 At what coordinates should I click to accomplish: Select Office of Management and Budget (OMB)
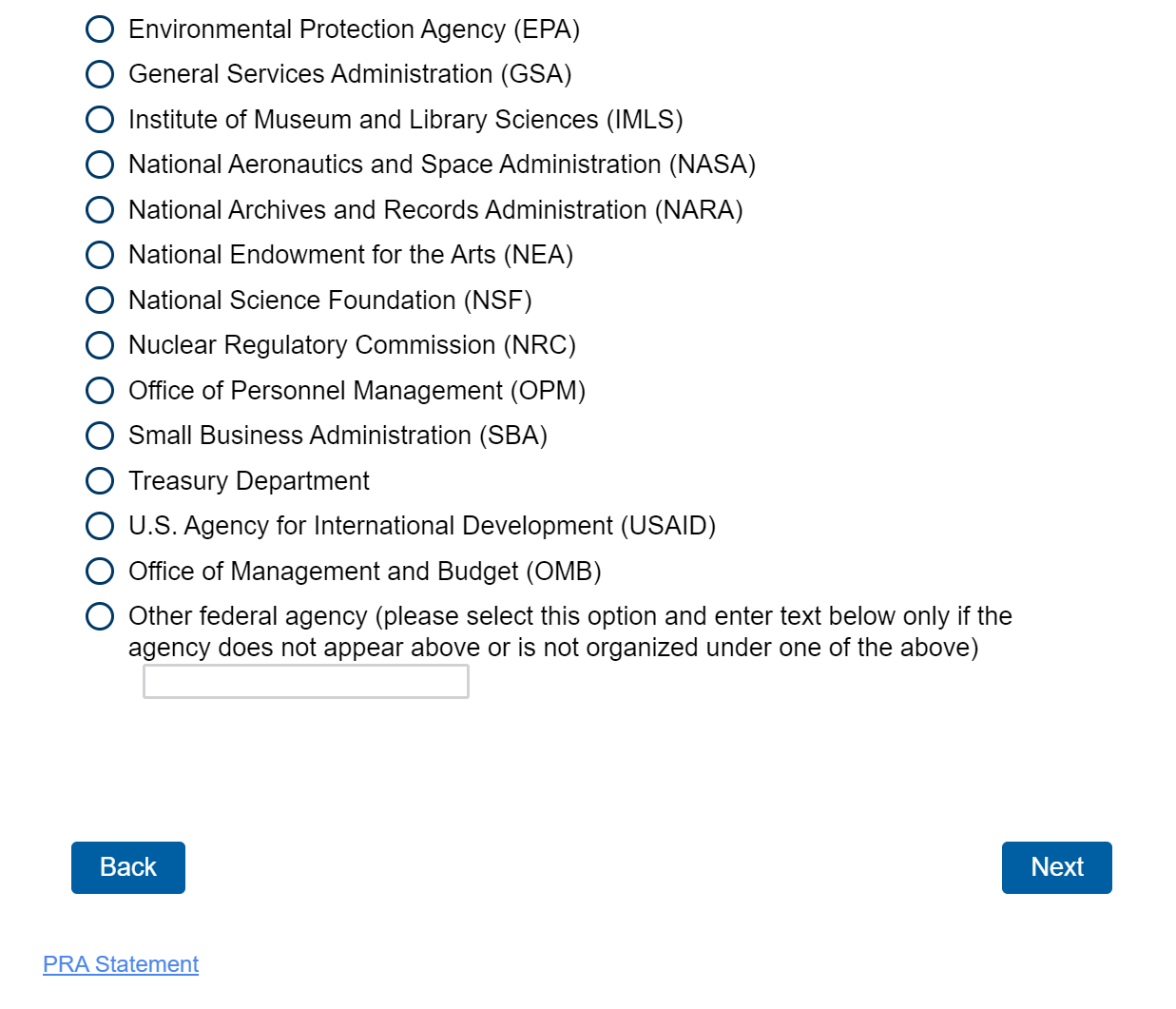[100, 572]
